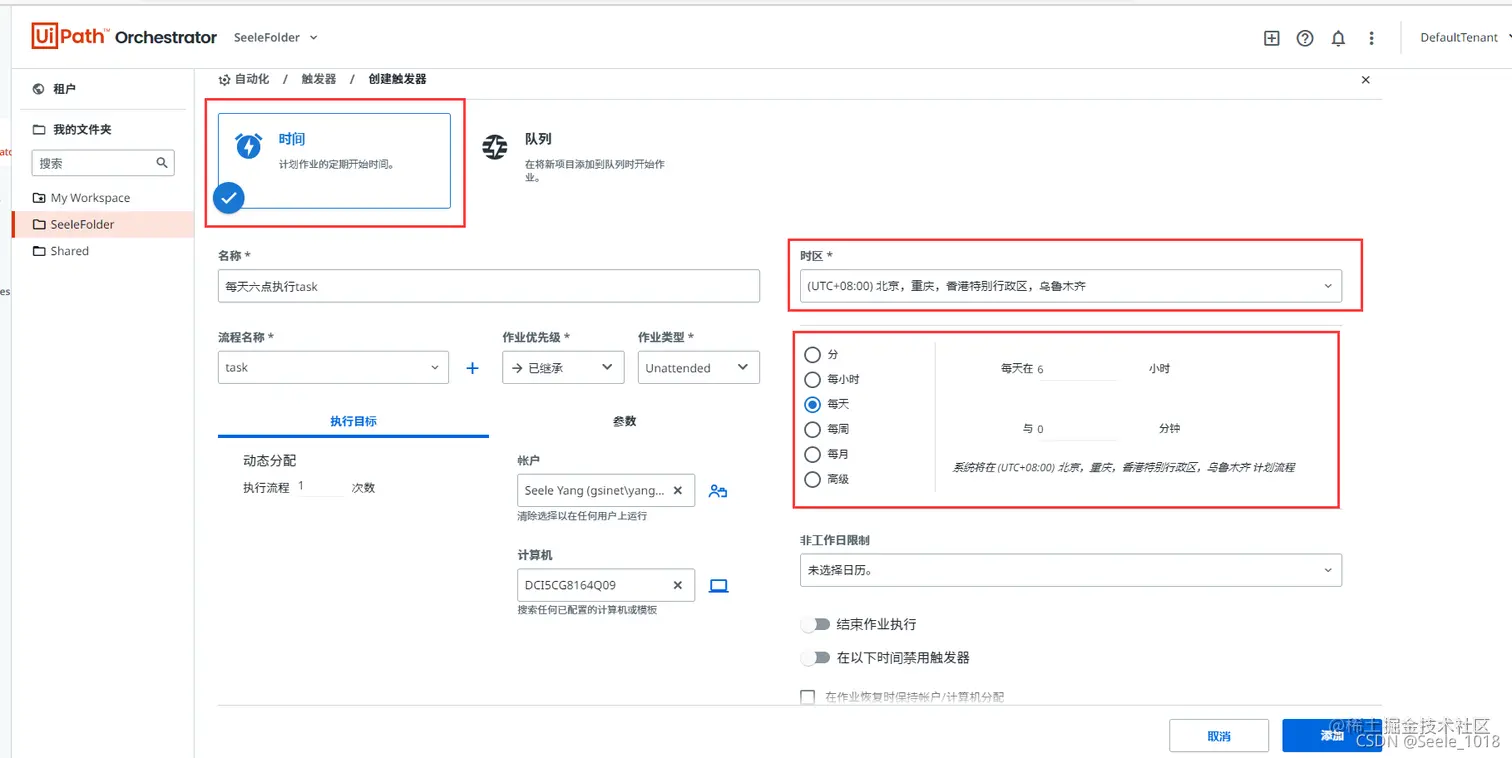Image resolution: width=1512 pixels, height=758 pixels.
Task: Open the three-dot overflow menu icon
Action: [x=1371, y=38]
